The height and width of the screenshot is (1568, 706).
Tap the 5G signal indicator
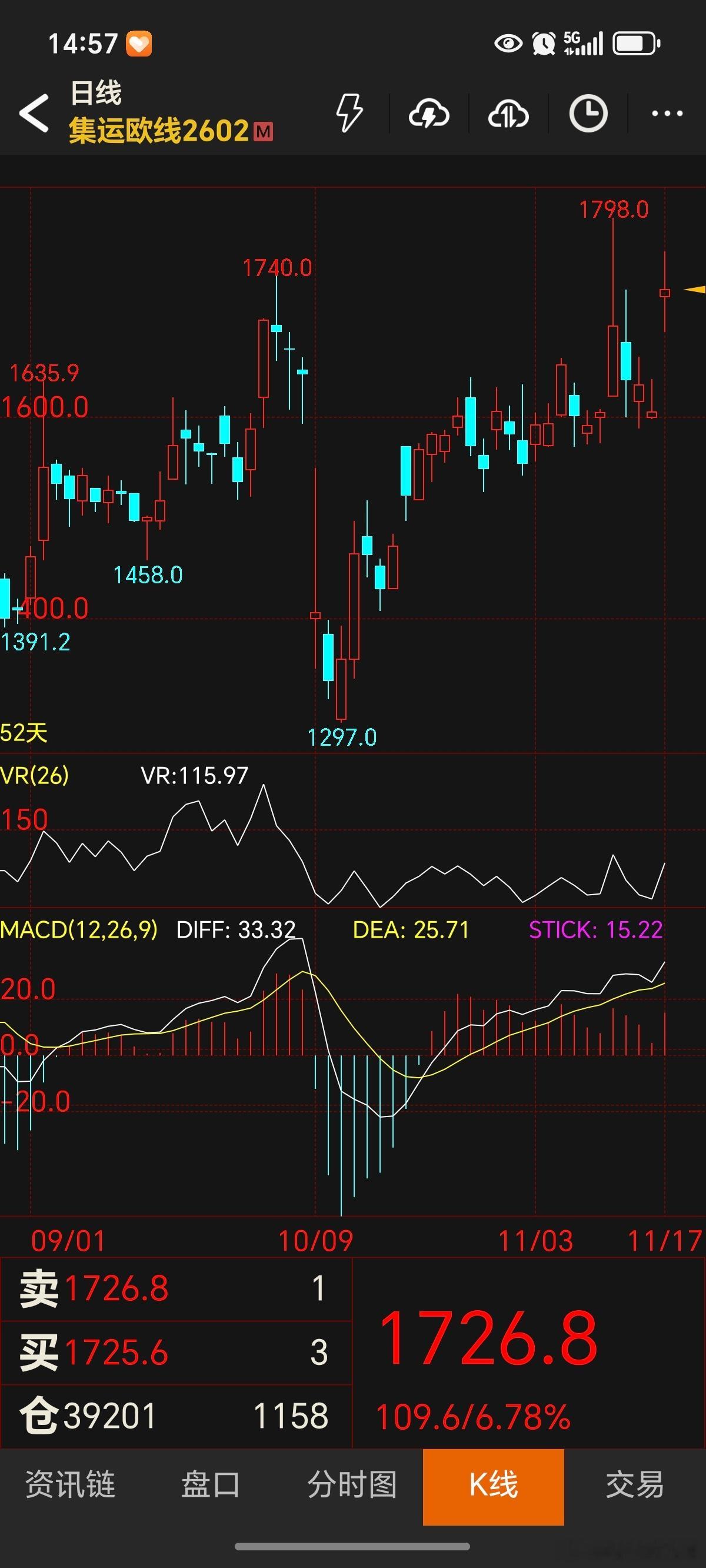pyautogui.click(x=583, y=44)
